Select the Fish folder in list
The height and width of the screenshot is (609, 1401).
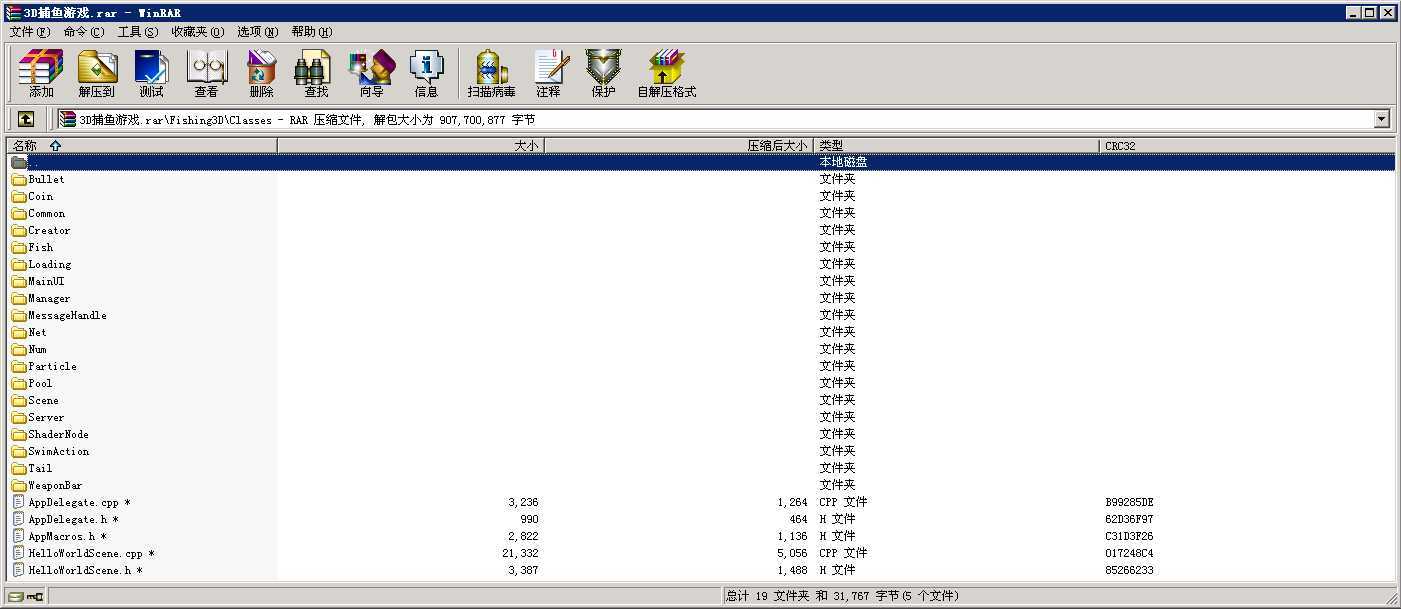click(40, 247)
